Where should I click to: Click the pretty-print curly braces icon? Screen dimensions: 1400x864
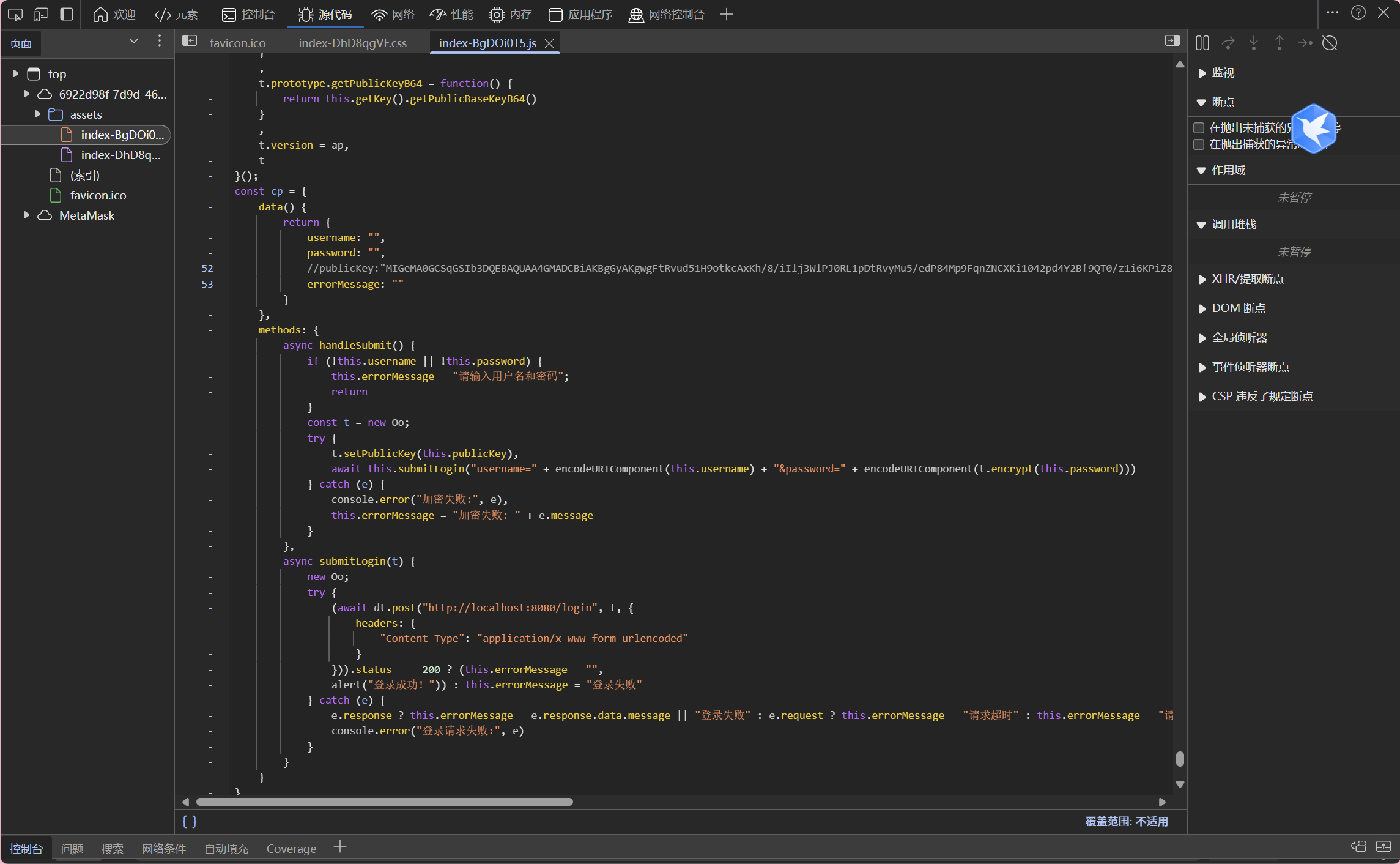190,821
